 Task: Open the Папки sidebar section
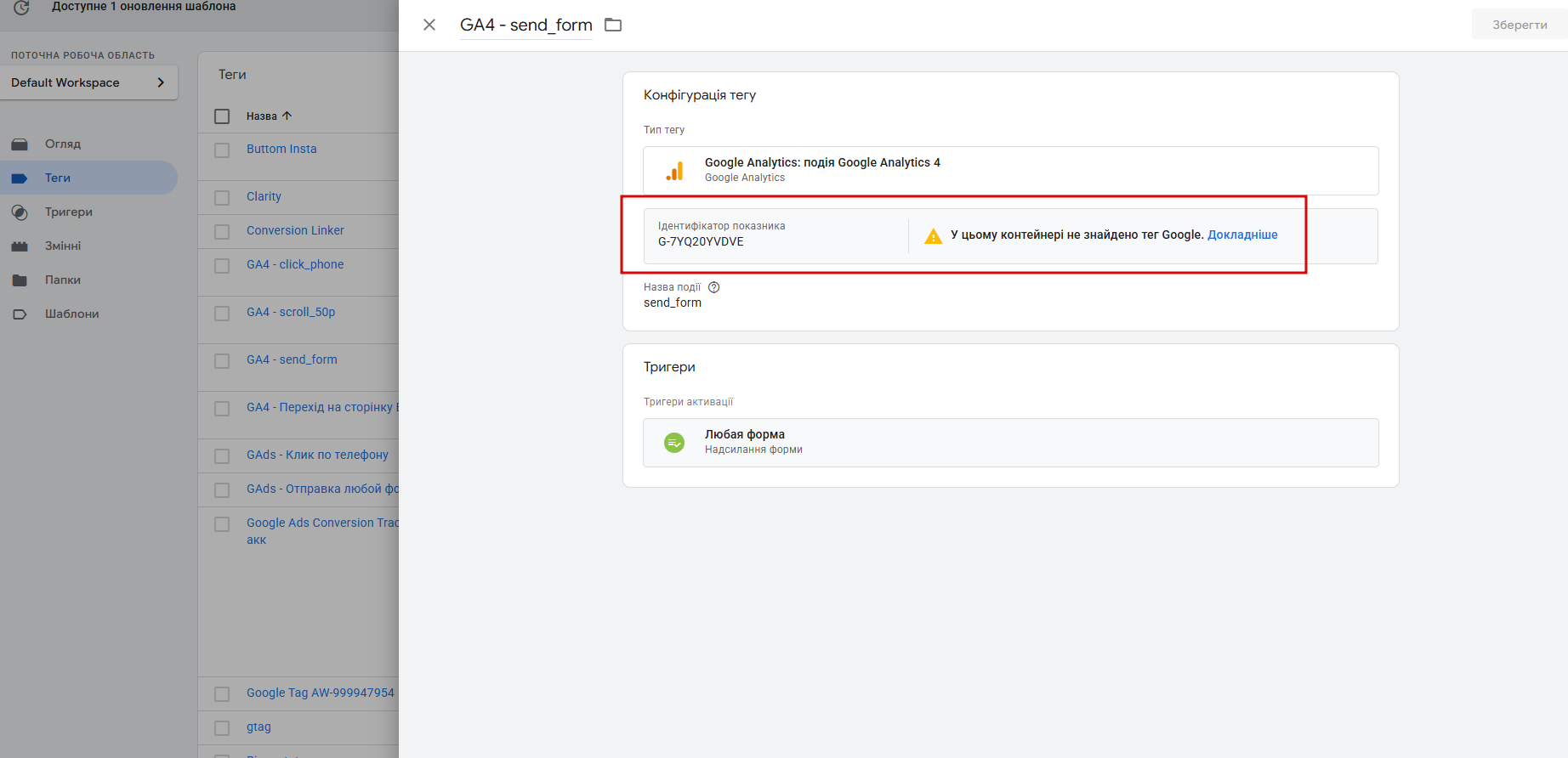point(62,280)
